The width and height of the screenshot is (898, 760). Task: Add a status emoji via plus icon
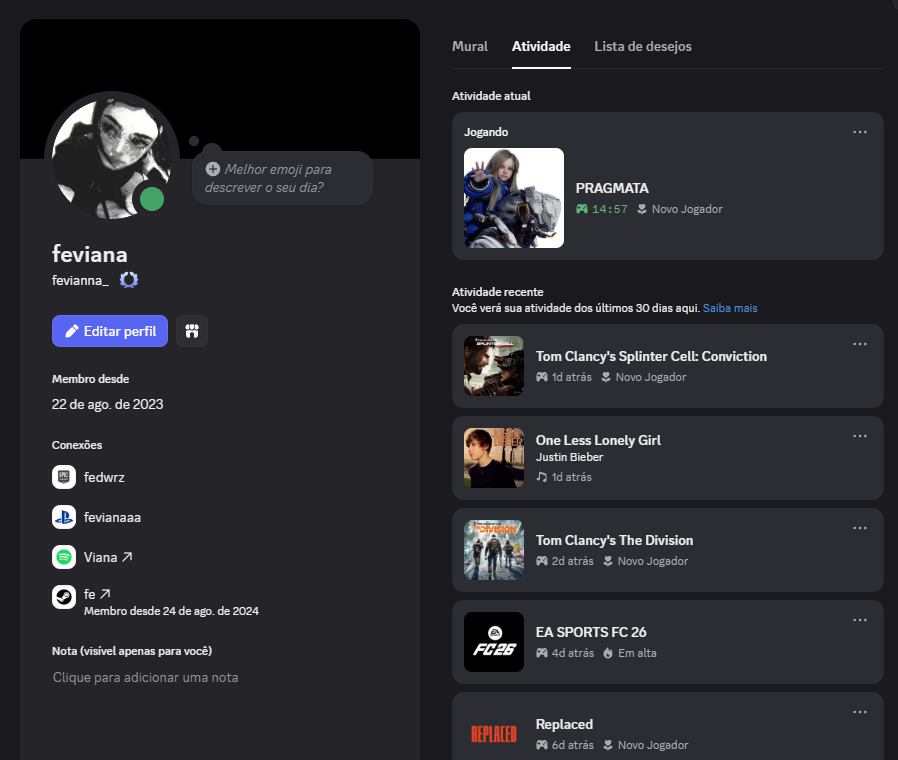tap(212, 169)
